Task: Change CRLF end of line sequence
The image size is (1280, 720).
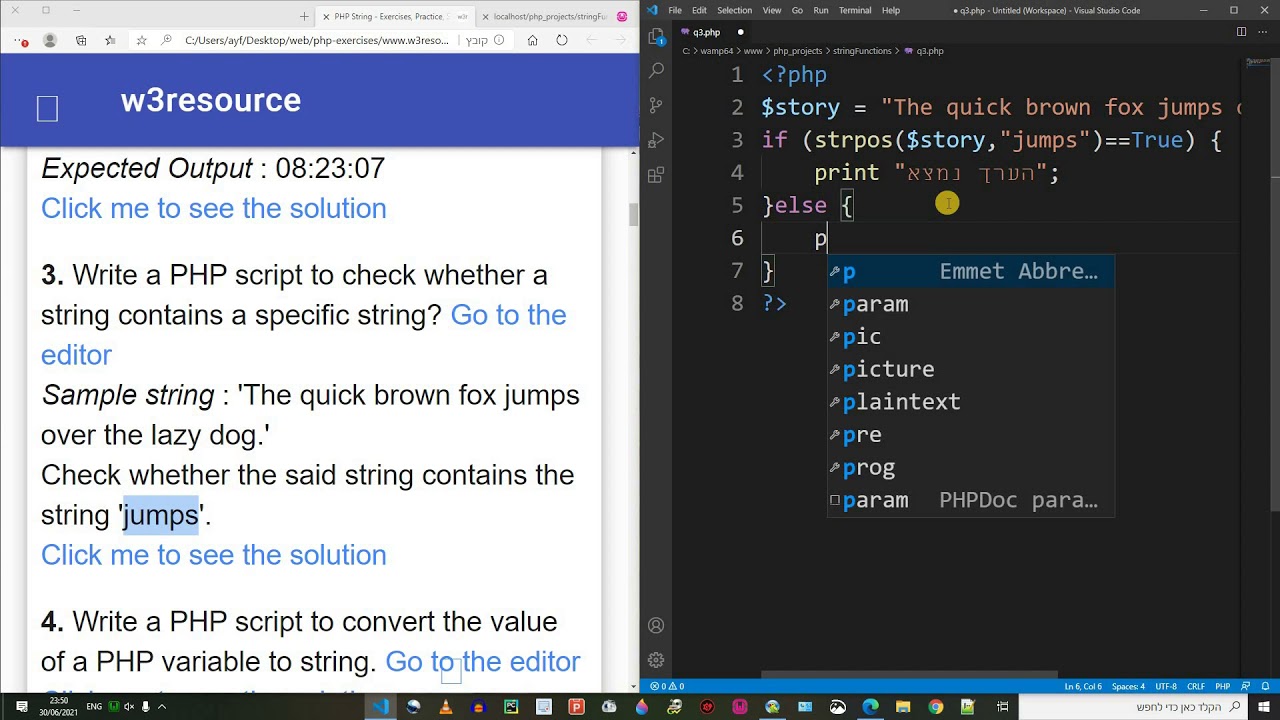Action: pyautogui.click(x=1195, y=686)
